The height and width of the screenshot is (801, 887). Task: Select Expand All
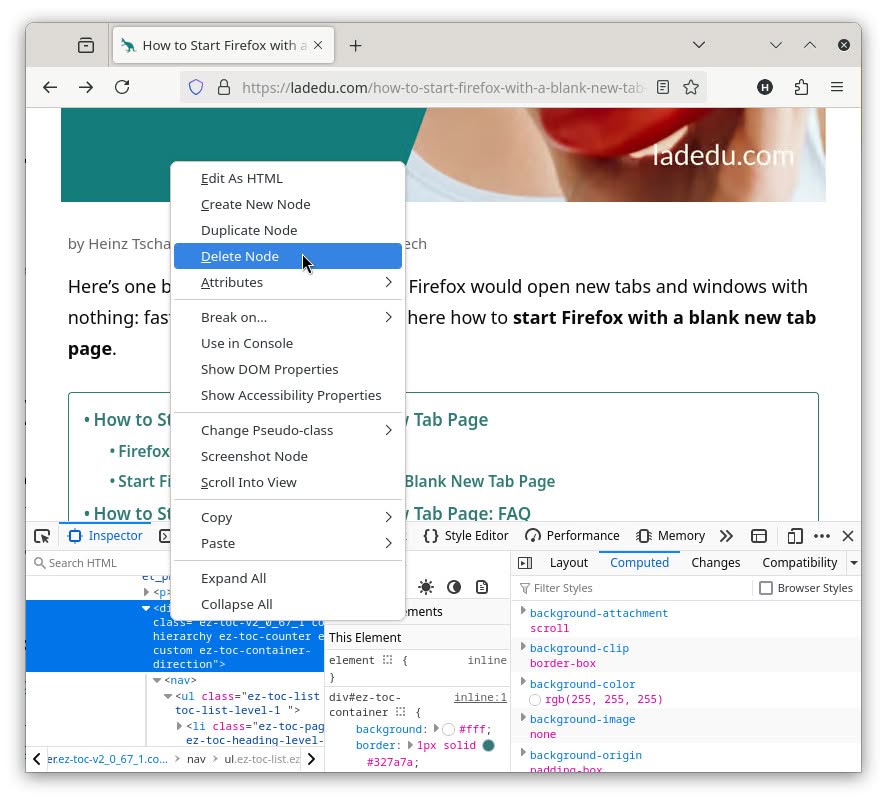click(x=288, y=579)
